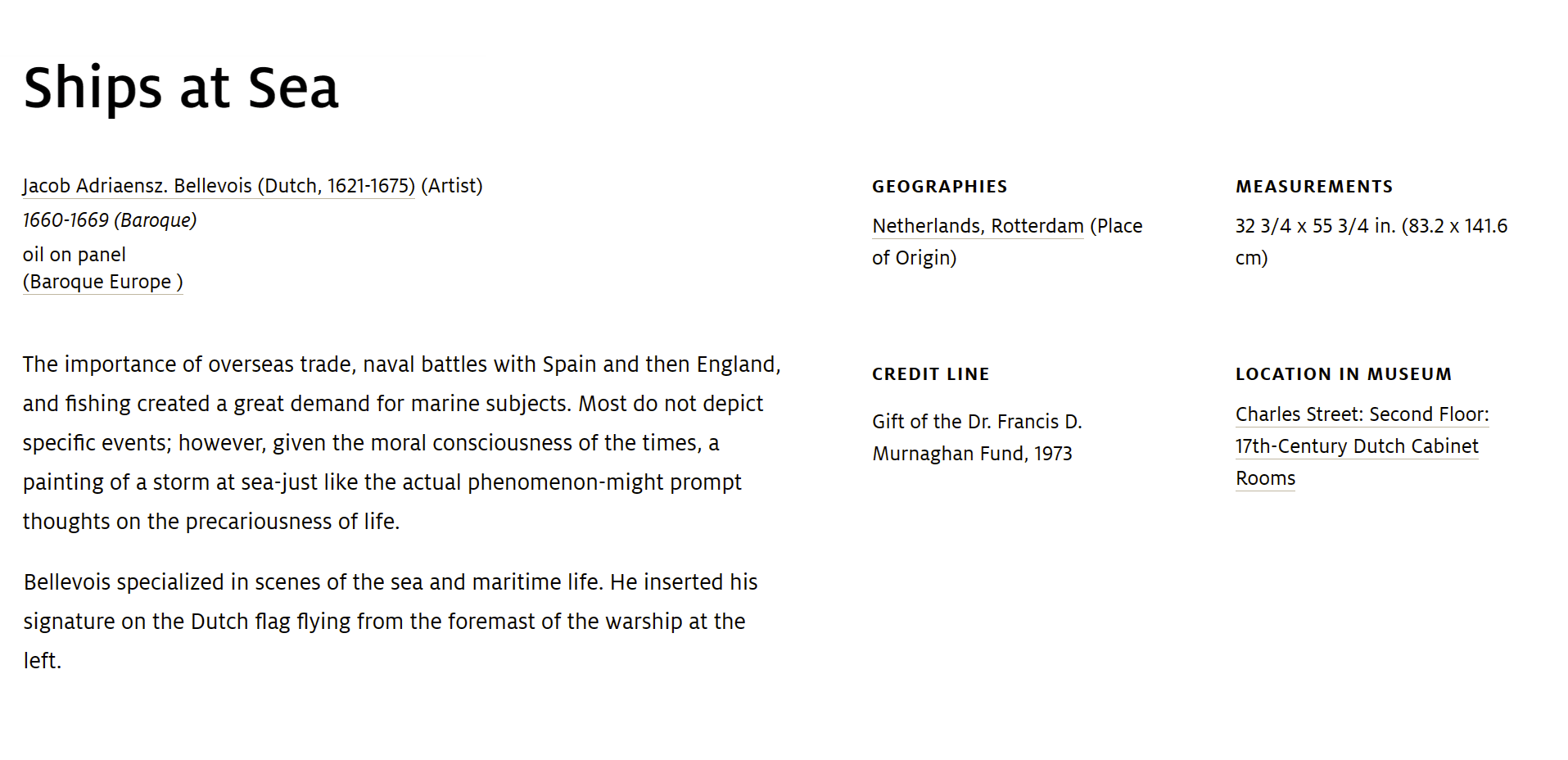Open the Netherlands, Rotterdam geography link
Viewport: 1568px width, 760px height.
[x=978, y=226]
